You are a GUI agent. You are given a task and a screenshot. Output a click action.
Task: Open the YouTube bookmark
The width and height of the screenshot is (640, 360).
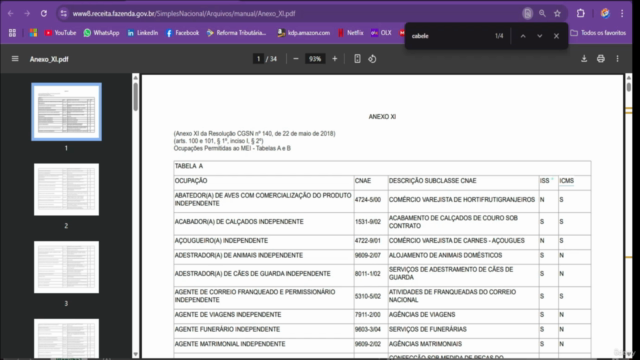60,33
